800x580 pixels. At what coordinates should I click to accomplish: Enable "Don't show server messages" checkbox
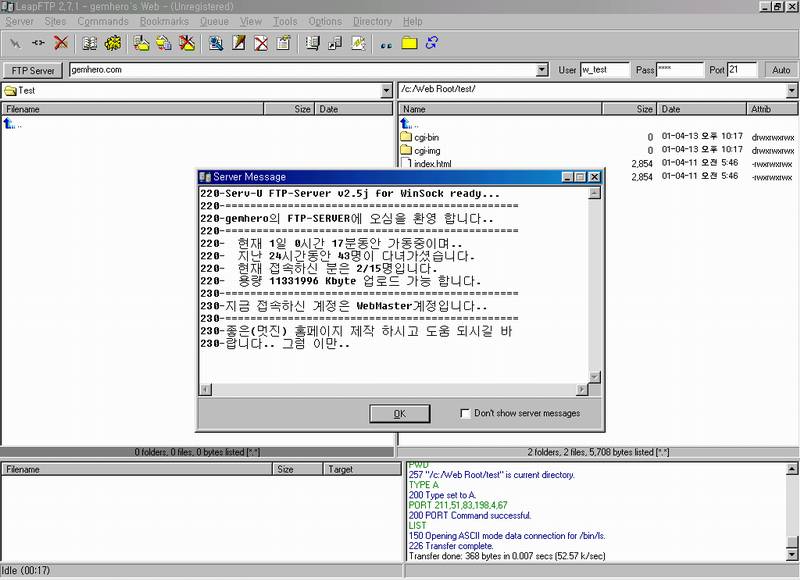click(x=465, y=413)
